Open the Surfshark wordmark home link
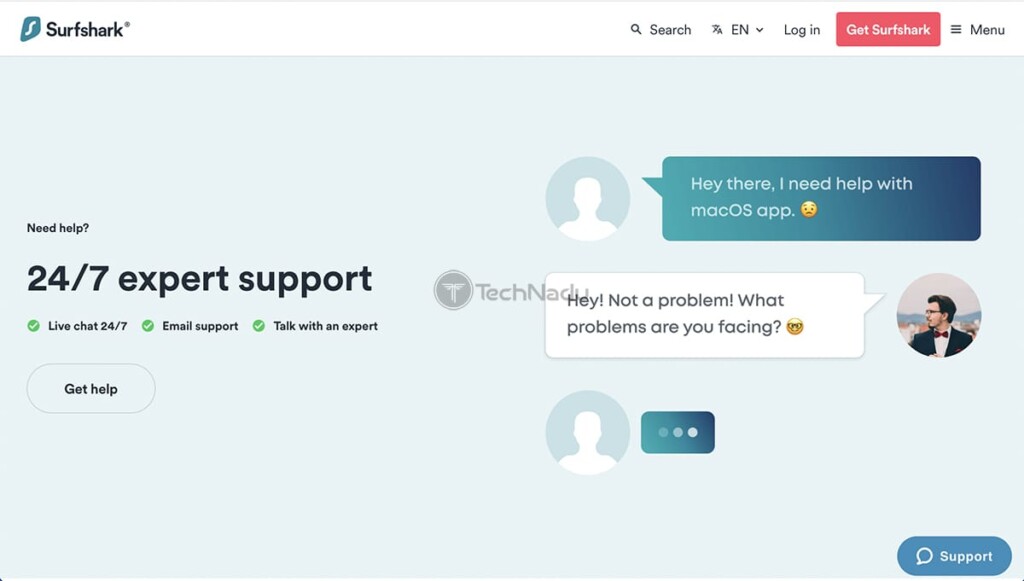This screenshot has height=581, width=1024. pos(88,29)
